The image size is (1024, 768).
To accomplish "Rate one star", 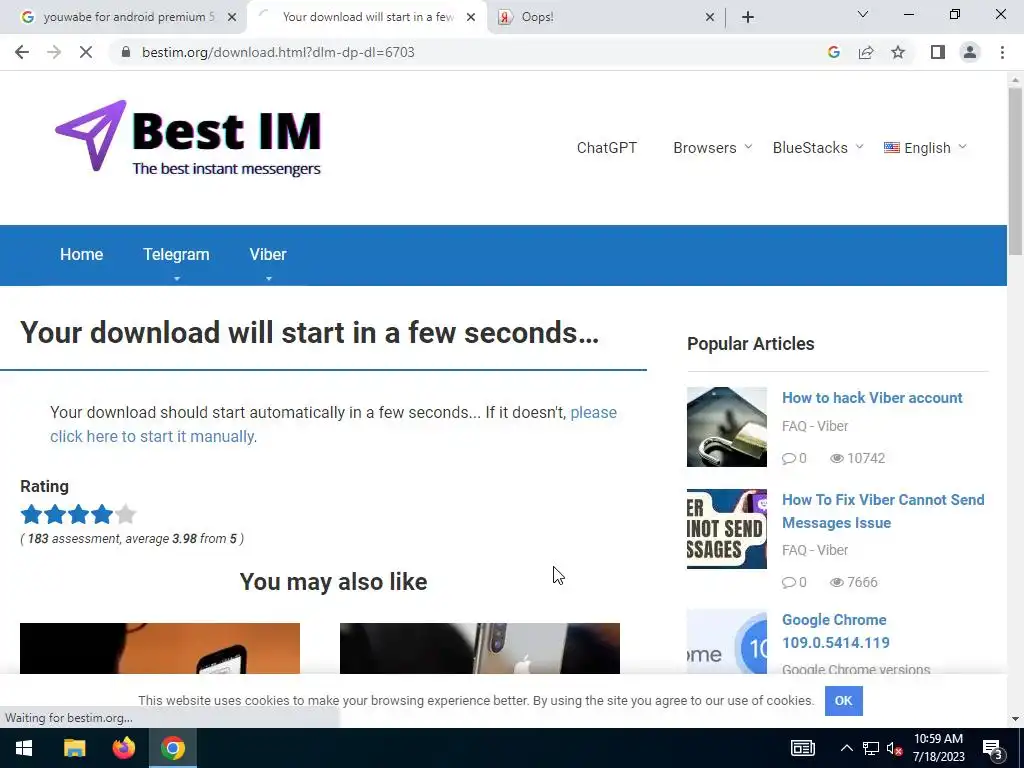I will [31, 515].
